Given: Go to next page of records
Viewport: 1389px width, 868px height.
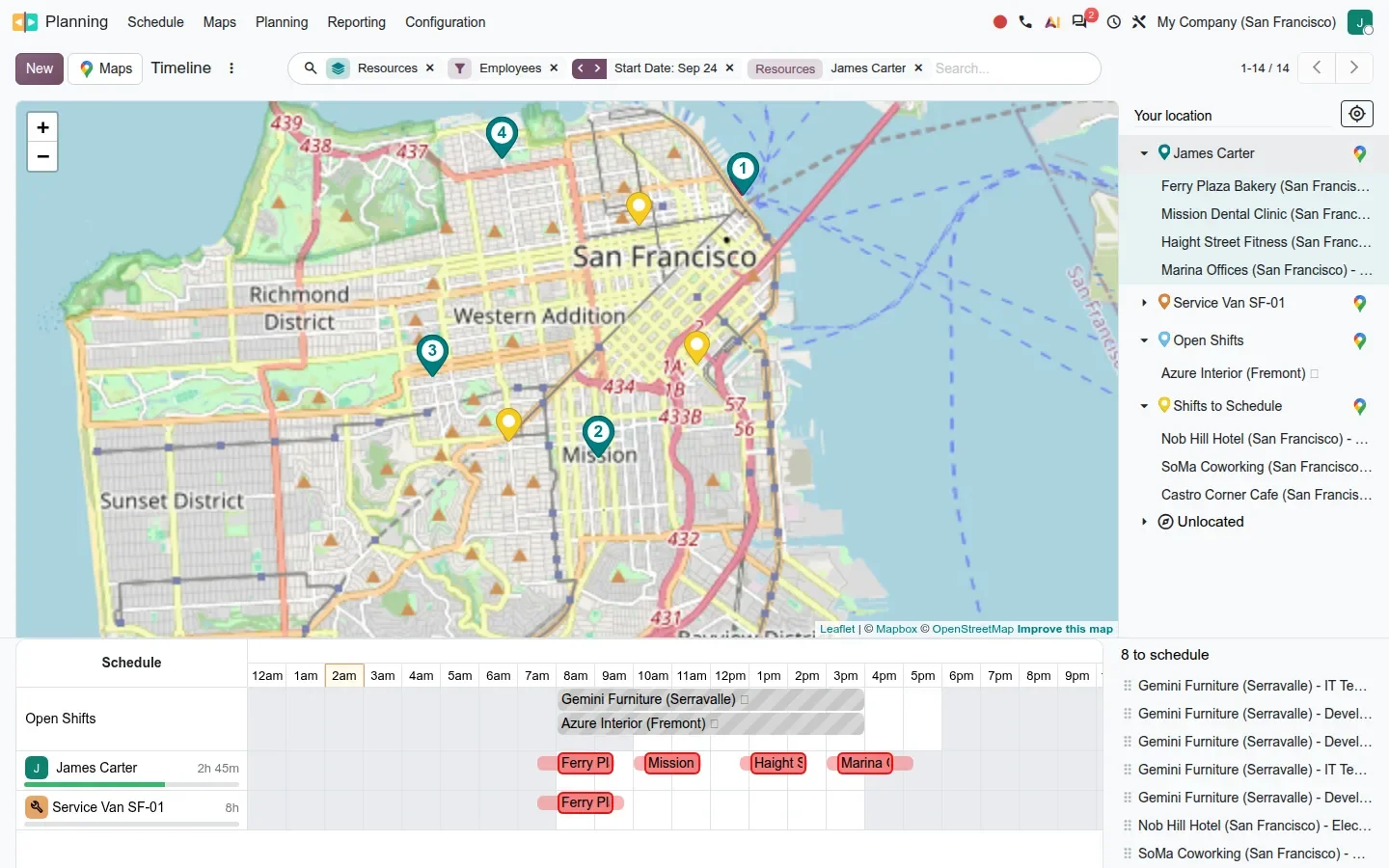Looking at the screenshot, I should [1353, 68].
